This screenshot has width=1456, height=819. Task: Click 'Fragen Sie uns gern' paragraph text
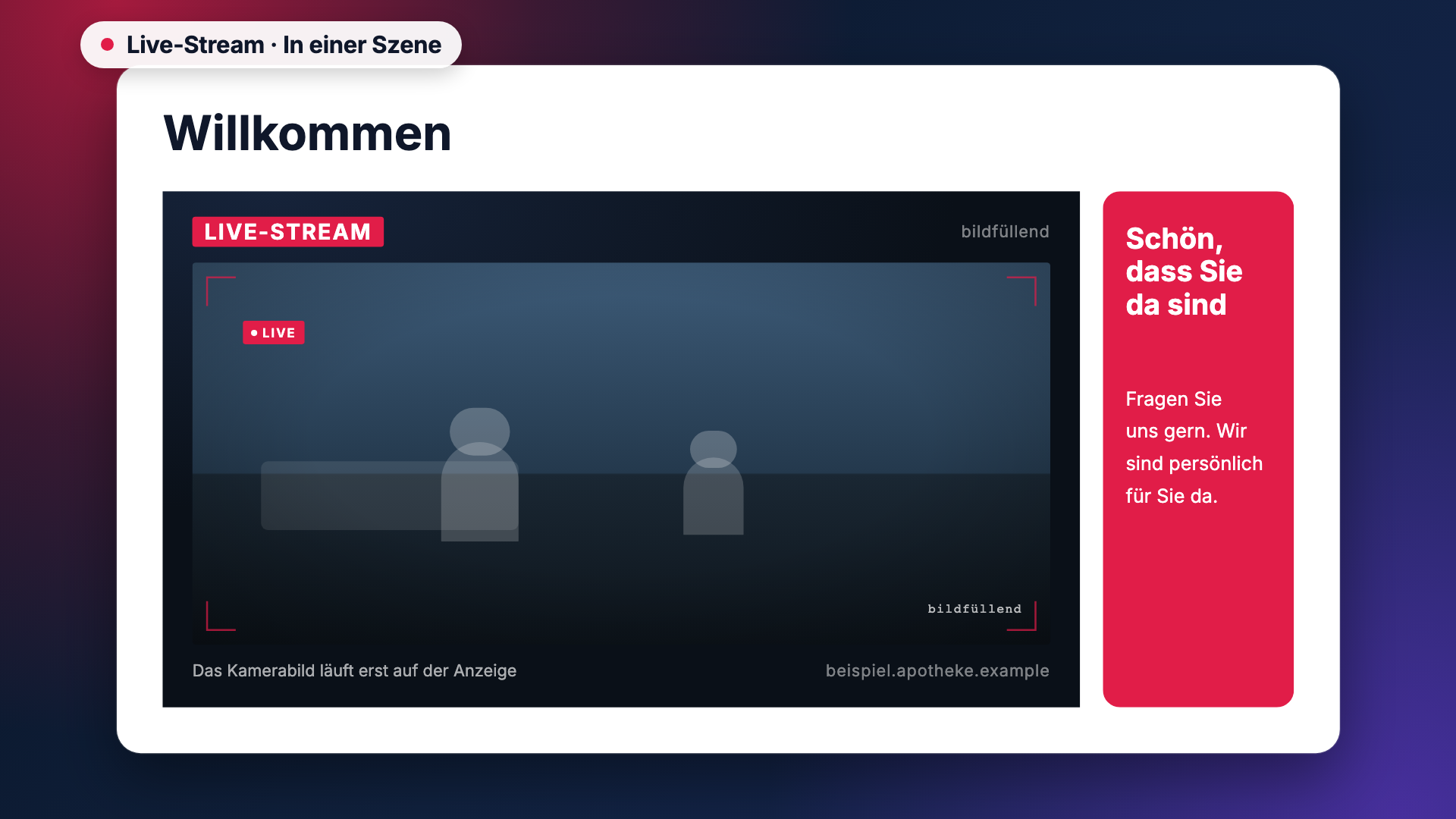[1194, 447]
